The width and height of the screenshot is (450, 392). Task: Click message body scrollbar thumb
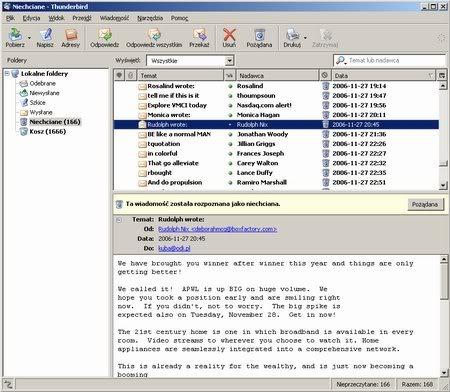(x=444, y=282)
